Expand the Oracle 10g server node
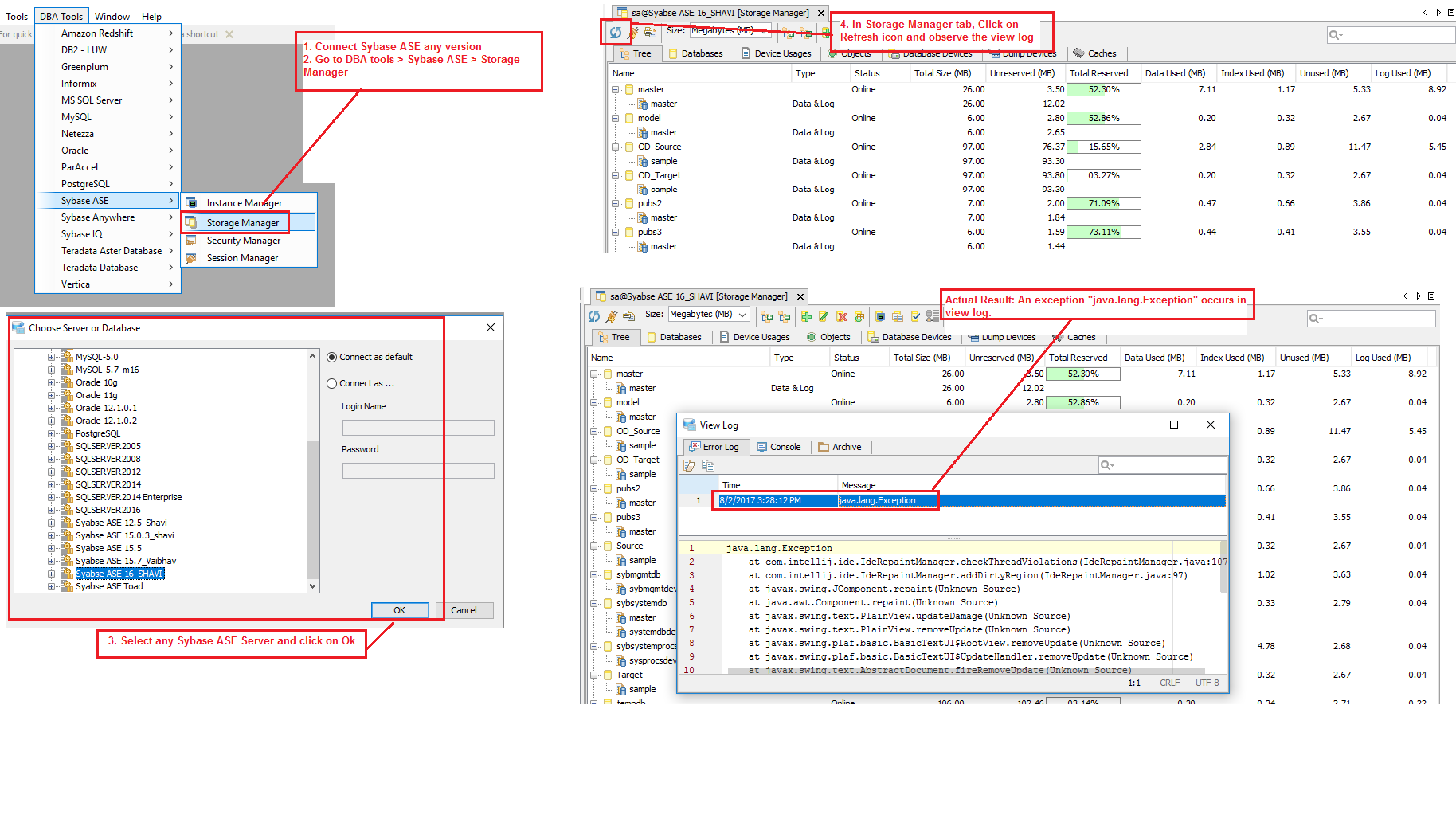The width and height of the screenshot is (1456, 838). coord(51,383)
